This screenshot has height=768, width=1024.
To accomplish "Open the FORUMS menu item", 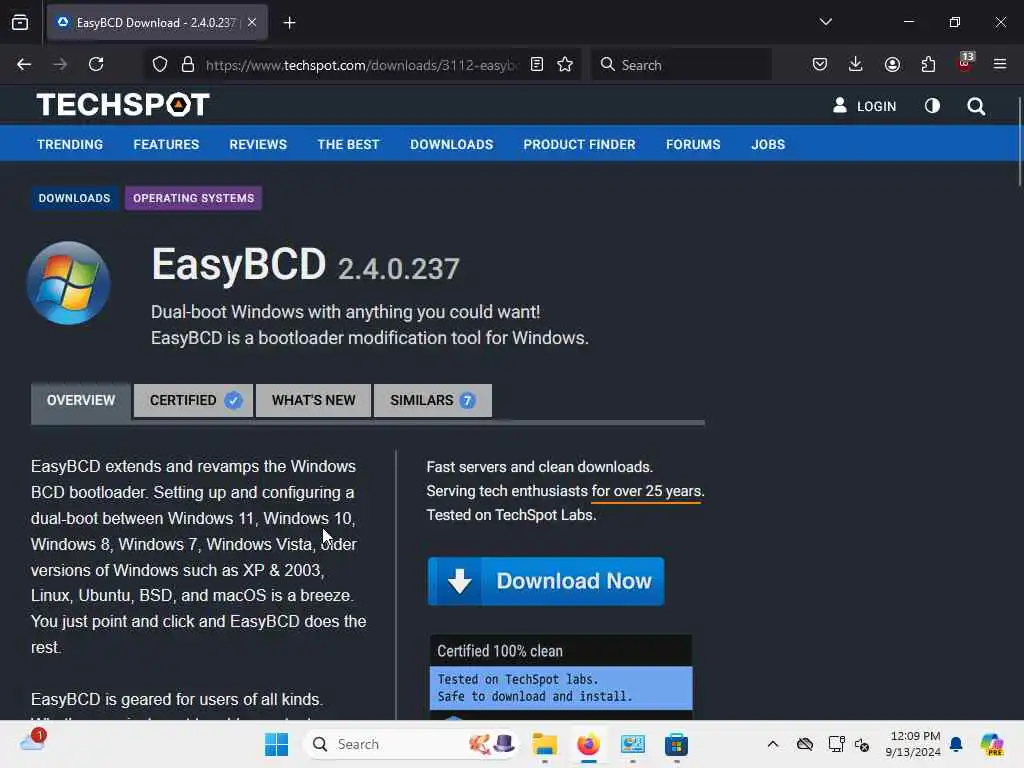I will (x=693, y=144).
